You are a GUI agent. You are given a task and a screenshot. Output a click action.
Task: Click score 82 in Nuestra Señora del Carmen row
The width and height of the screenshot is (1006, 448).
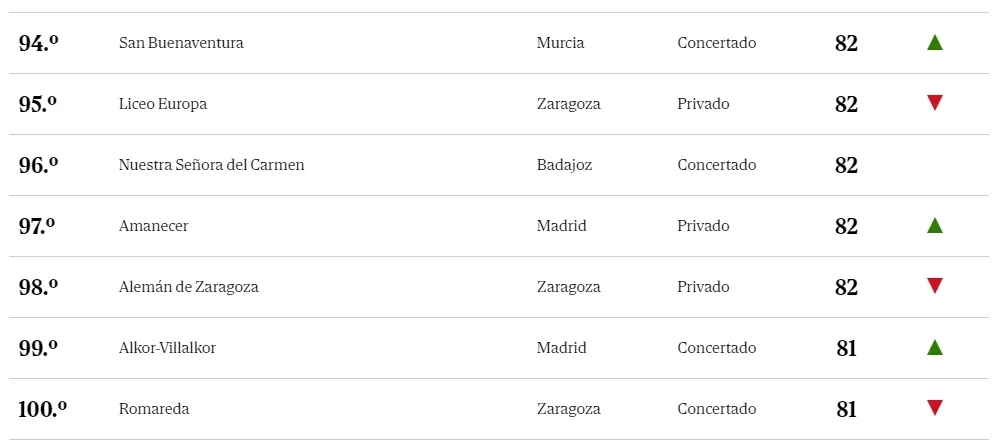click(x=846, y=166)
